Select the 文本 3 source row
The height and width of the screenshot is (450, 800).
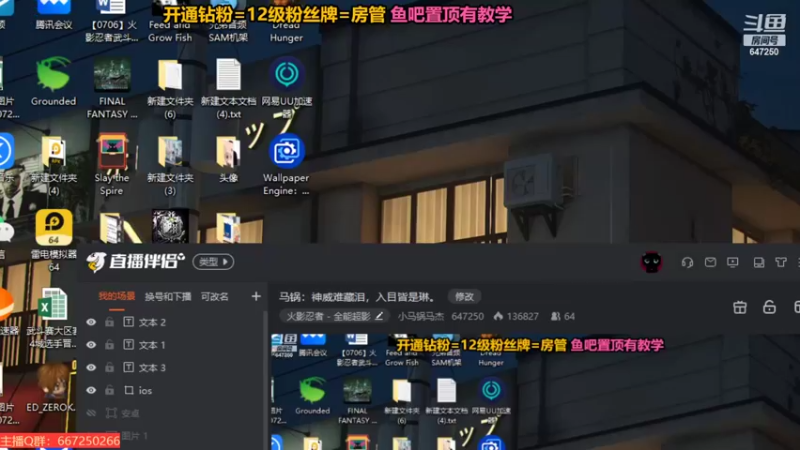[172, 367]
